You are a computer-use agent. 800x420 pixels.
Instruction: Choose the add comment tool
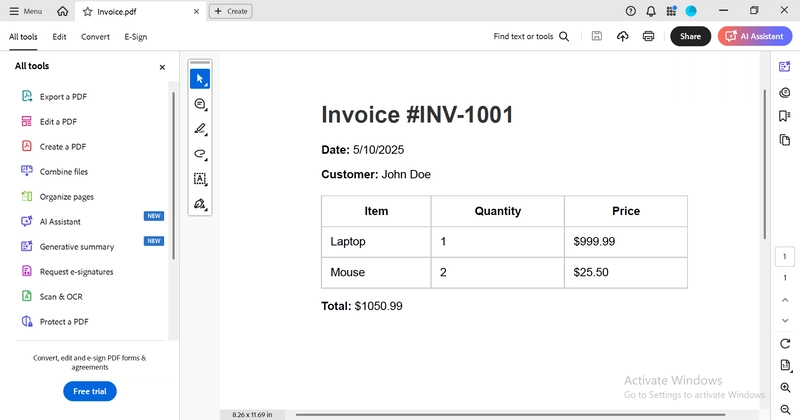click(x=200, y=104)
